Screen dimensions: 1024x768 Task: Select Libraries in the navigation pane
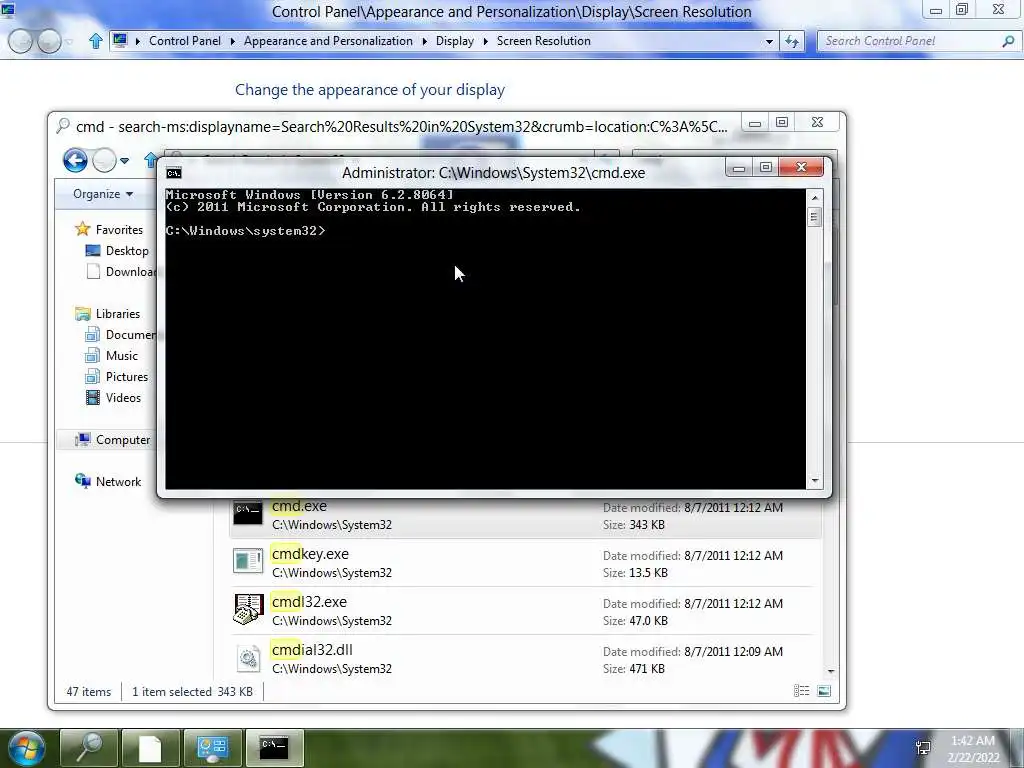click(118, 313)
